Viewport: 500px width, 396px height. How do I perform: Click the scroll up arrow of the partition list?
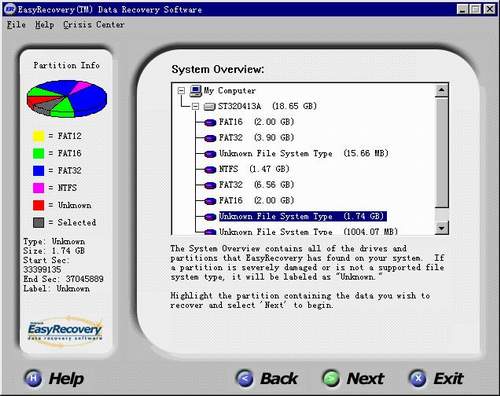pyautogui.click(x=442, y=90)
